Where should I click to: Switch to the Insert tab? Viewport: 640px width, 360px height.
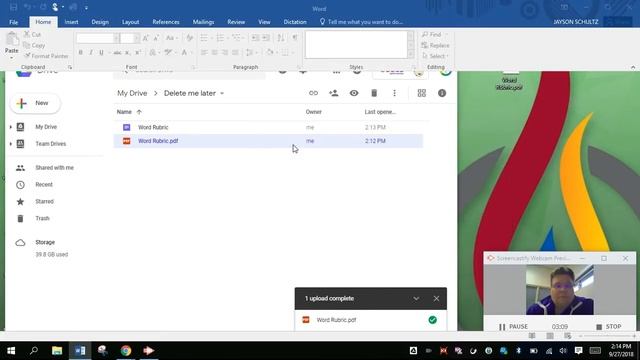pyautogui.click(x=71, y=22)
